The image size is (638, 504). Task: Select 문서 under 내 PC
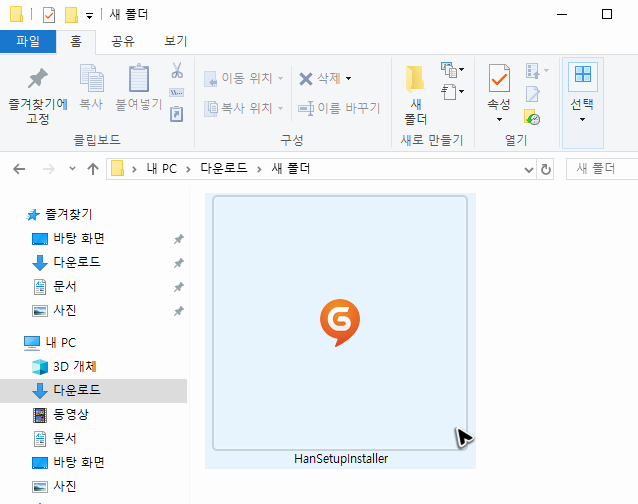click(65, 439)
